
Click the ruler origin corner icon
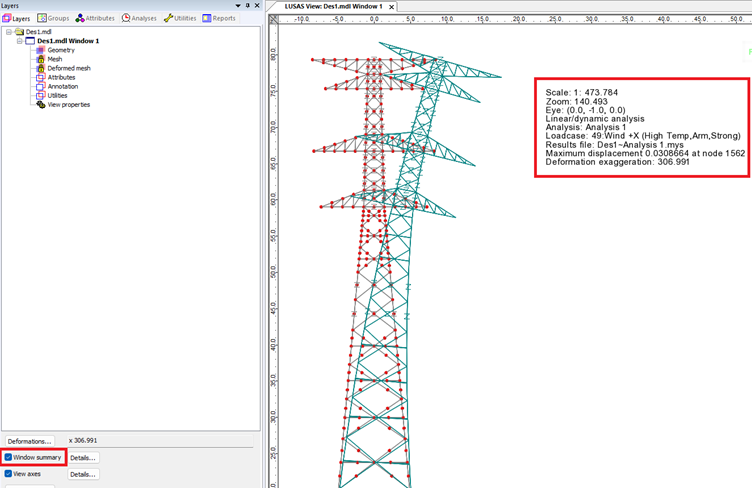(x=273, y=19)
